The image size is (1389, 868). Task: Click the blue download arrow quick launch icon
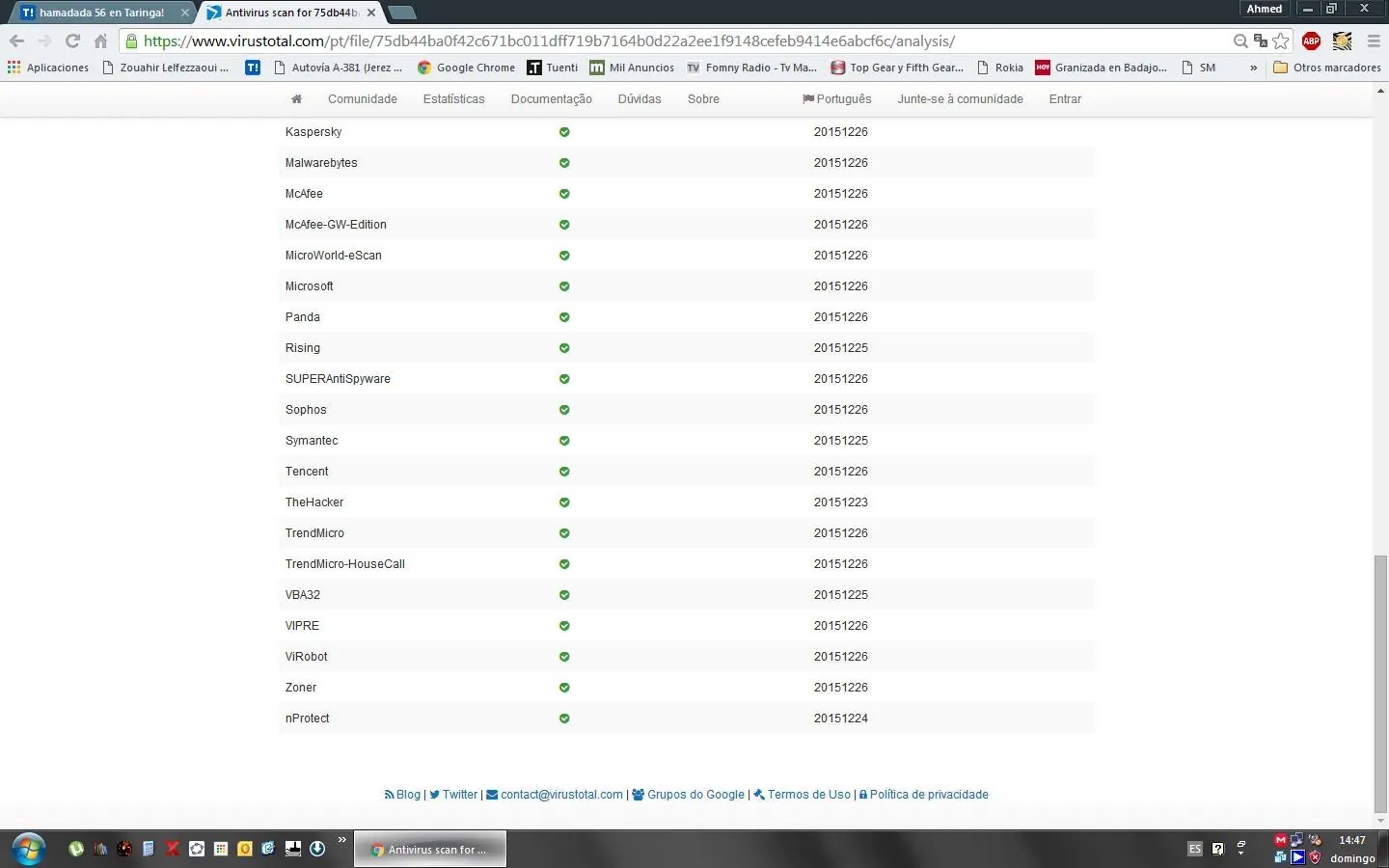316,849
